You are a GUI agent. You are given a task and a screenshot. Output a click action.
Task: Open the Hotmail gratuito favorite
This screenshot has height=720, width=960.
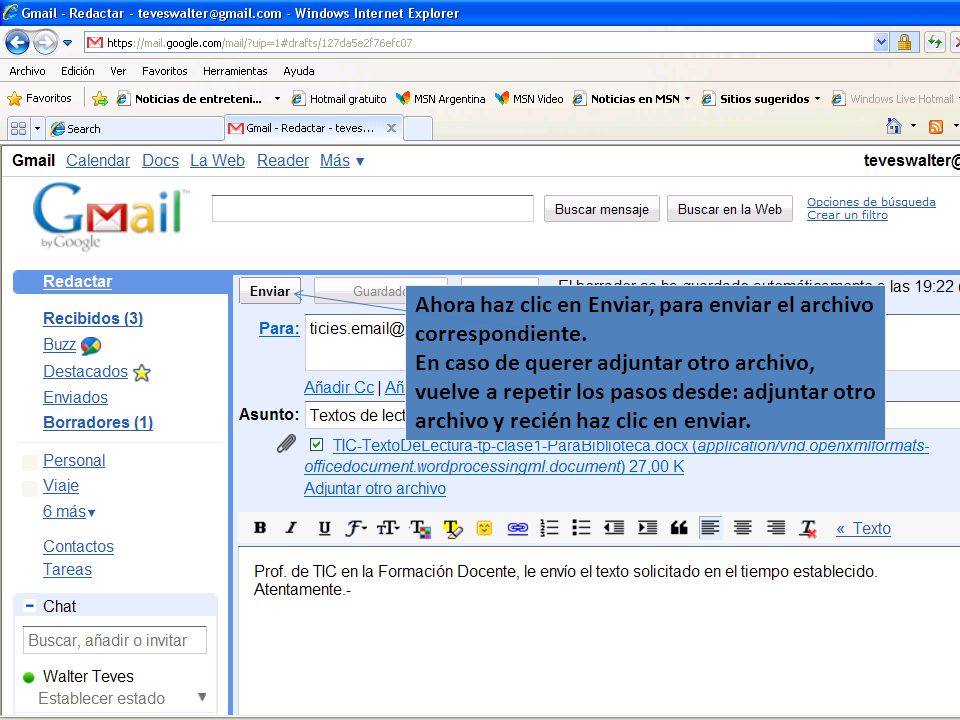coord(339,99)
